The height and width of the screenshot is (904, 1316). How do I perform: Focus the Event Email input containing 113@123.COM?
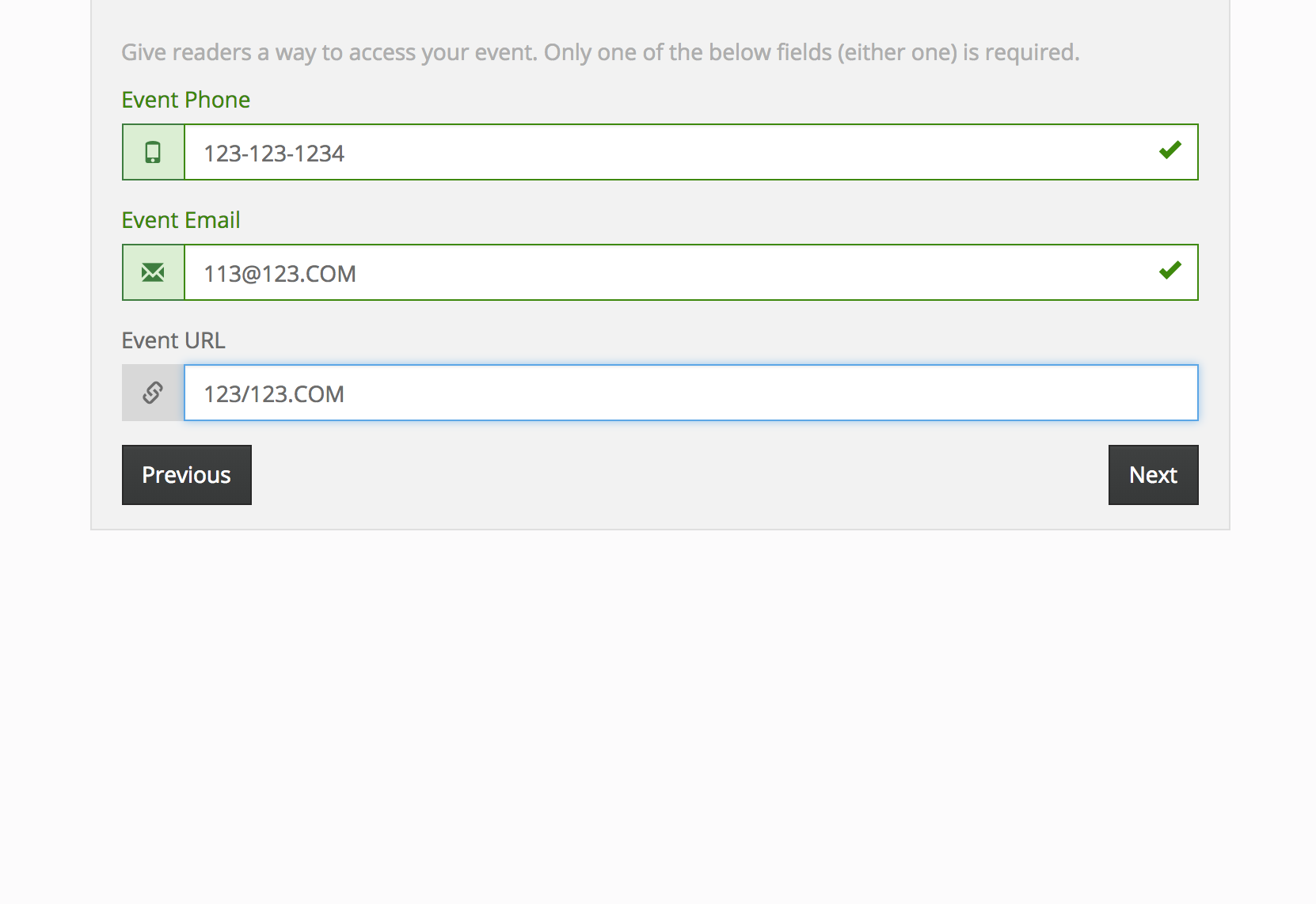(691, 272)
